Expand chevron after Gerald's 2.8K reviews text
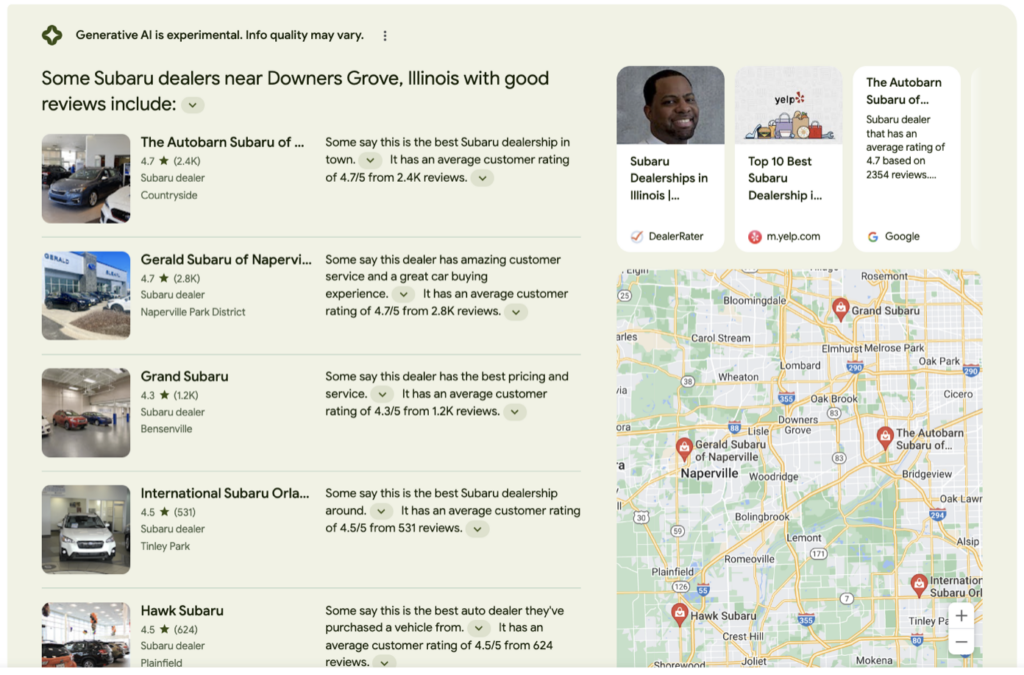The image size is (1024, 675). tap(515, 312)
